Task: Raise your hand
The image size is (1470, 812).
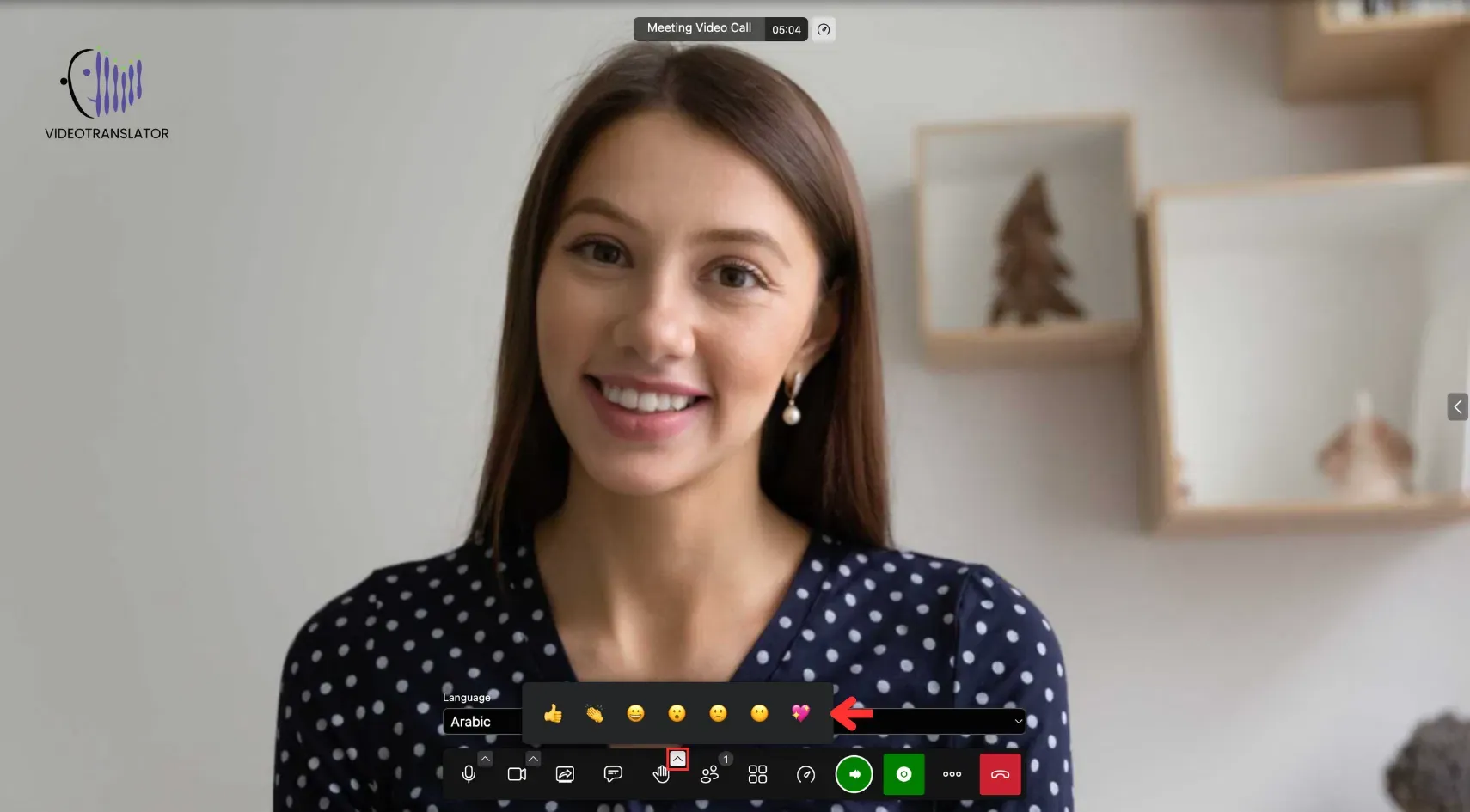Action: click(x=660, y=774)
